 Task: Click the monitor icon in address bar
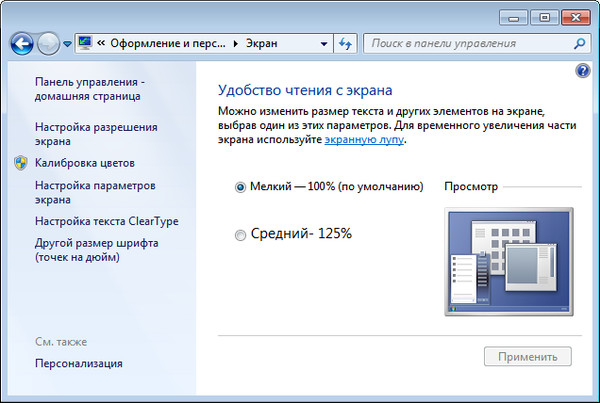click(85, 43)
